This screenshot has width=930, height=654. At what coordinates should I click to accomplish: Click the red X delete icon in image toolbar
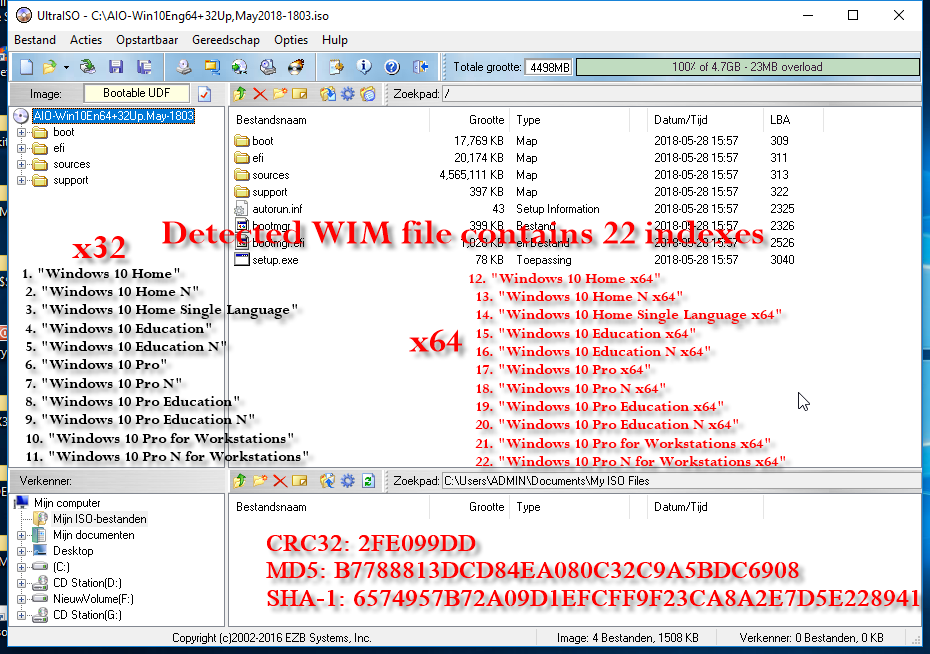pos(260,94)
